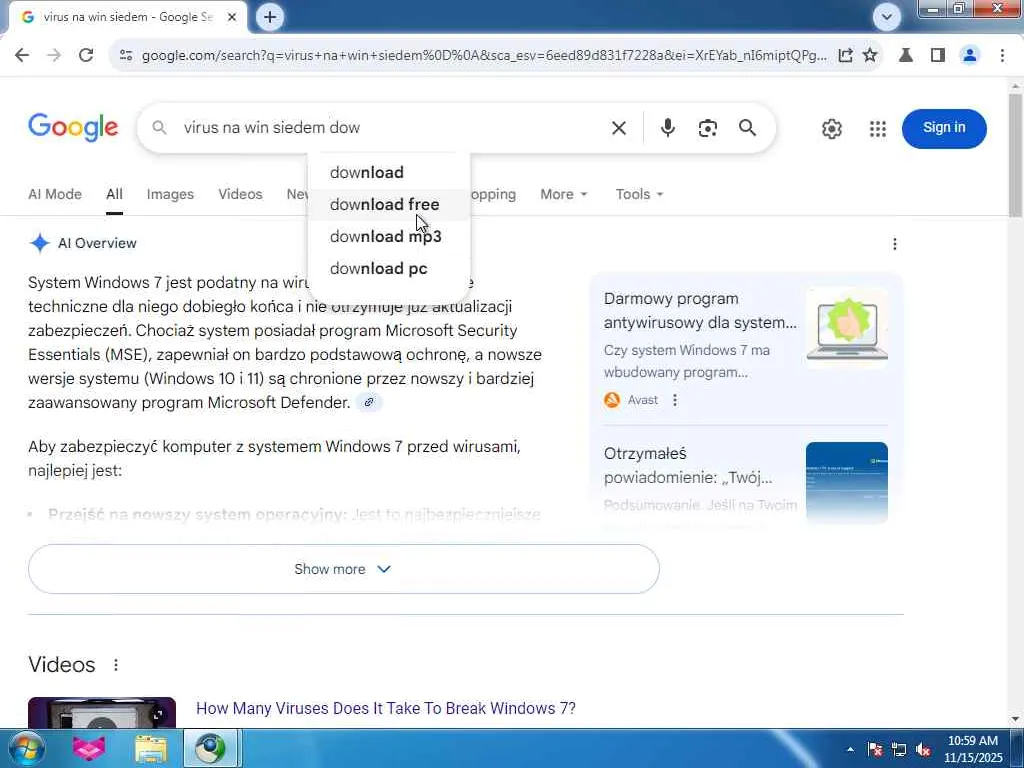This screenshot has width=1024, height=768.
Task: Switch to the Videos tab
Action: coord(240,195)
